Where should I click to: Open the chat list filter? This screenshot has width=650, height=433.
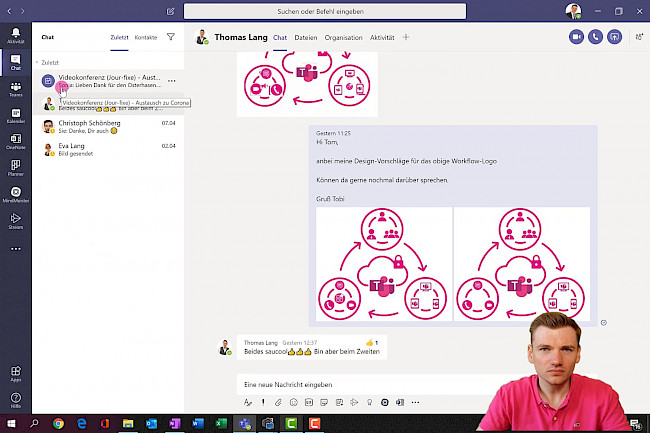170,37
